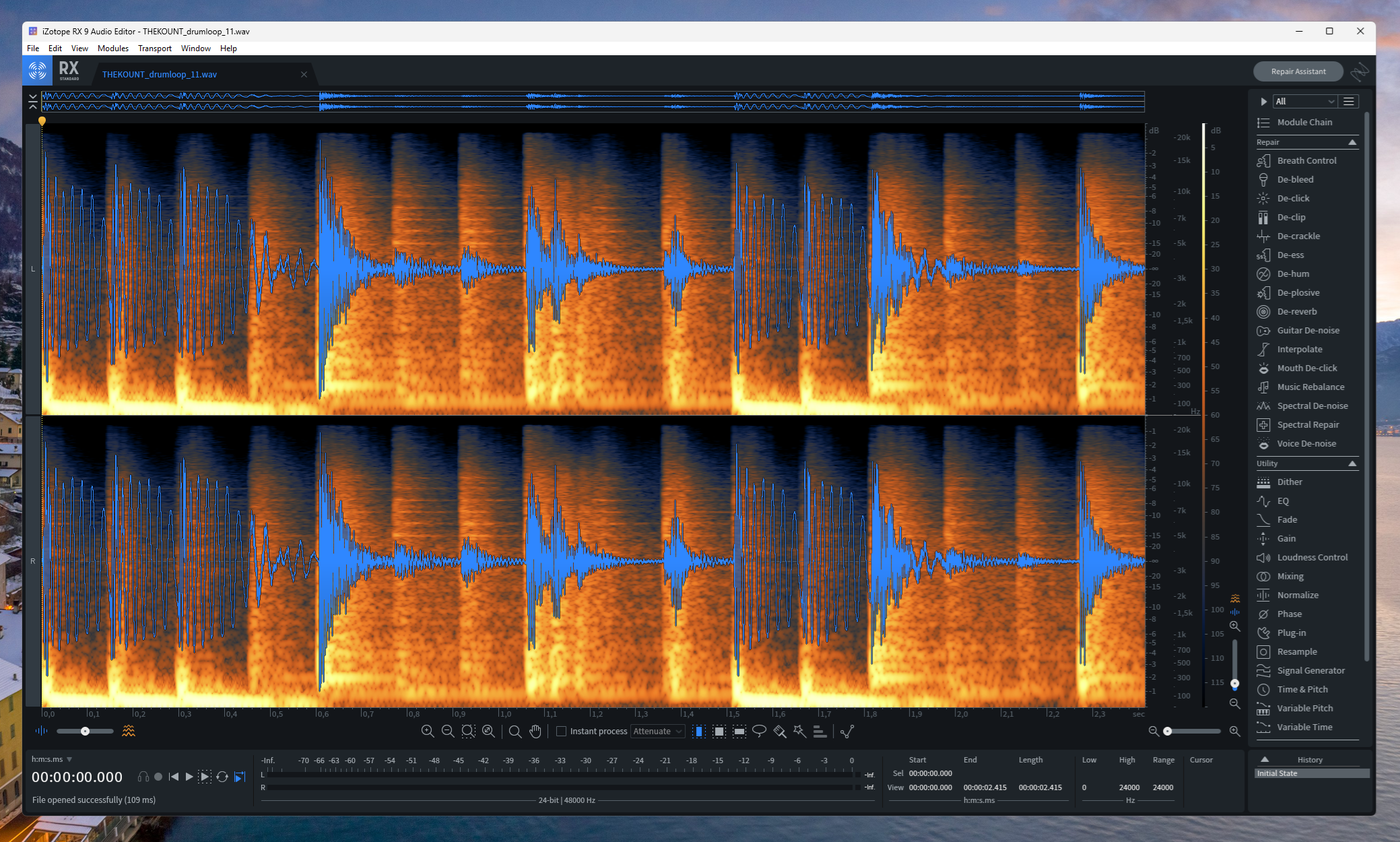Adjust the spectrogram-waveform blend slider
Screen dimensions: 1400x842
pos(86,731)
